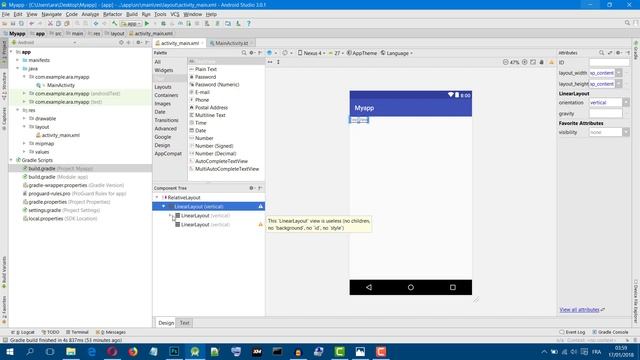The image size is (640, 360).
Task: Select AutoCompleteTextView in the Palette
Action: coord(221,161)
